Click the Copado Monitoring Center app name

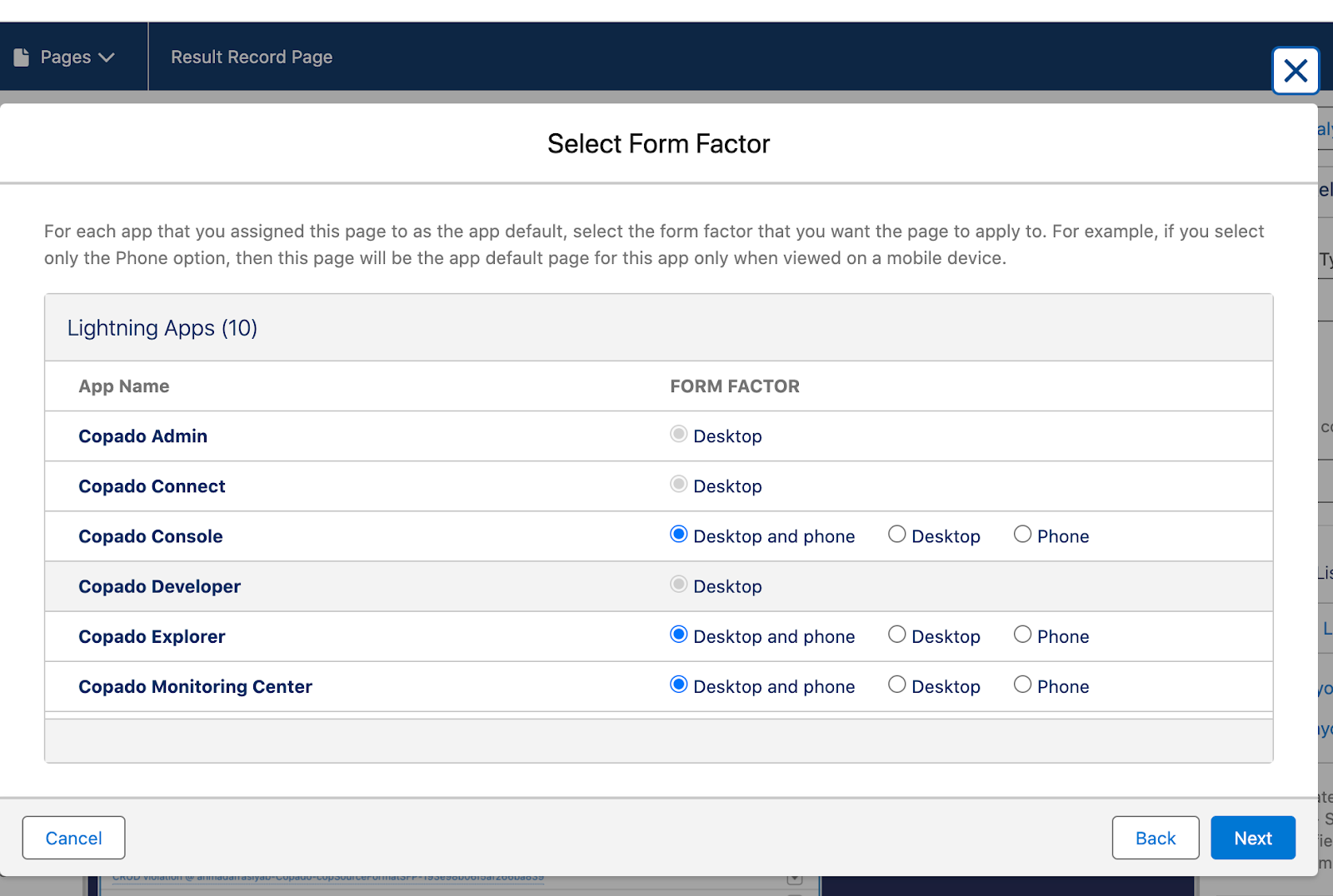[195, 686]
